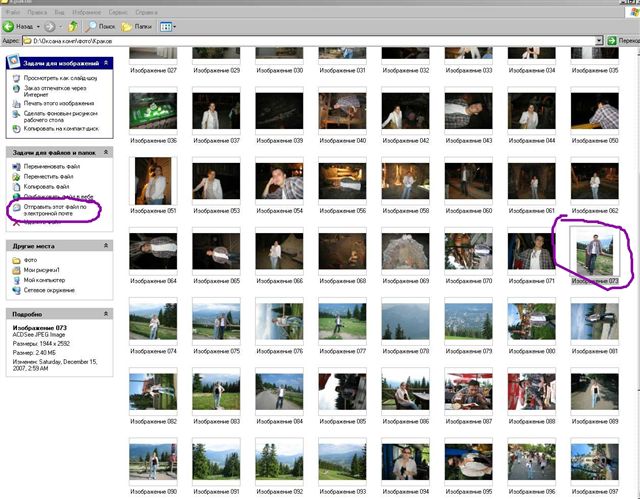Select thumbnail Изображение 062
The height and width of the screenshot is (499, 640).
pos(595,181)
